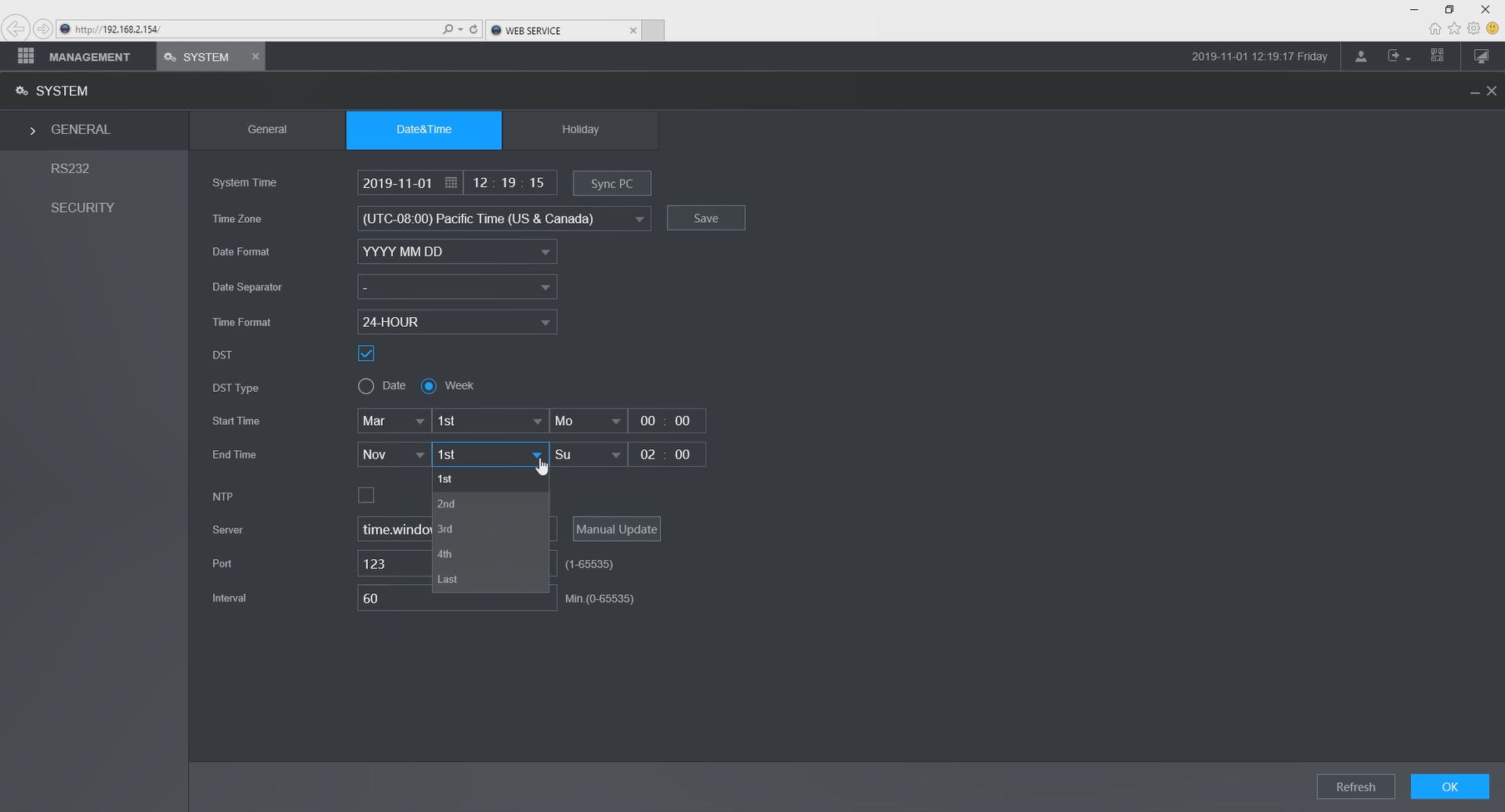Click Save next to Time Zone
The image size is (1505, 812).
[706, 218]
